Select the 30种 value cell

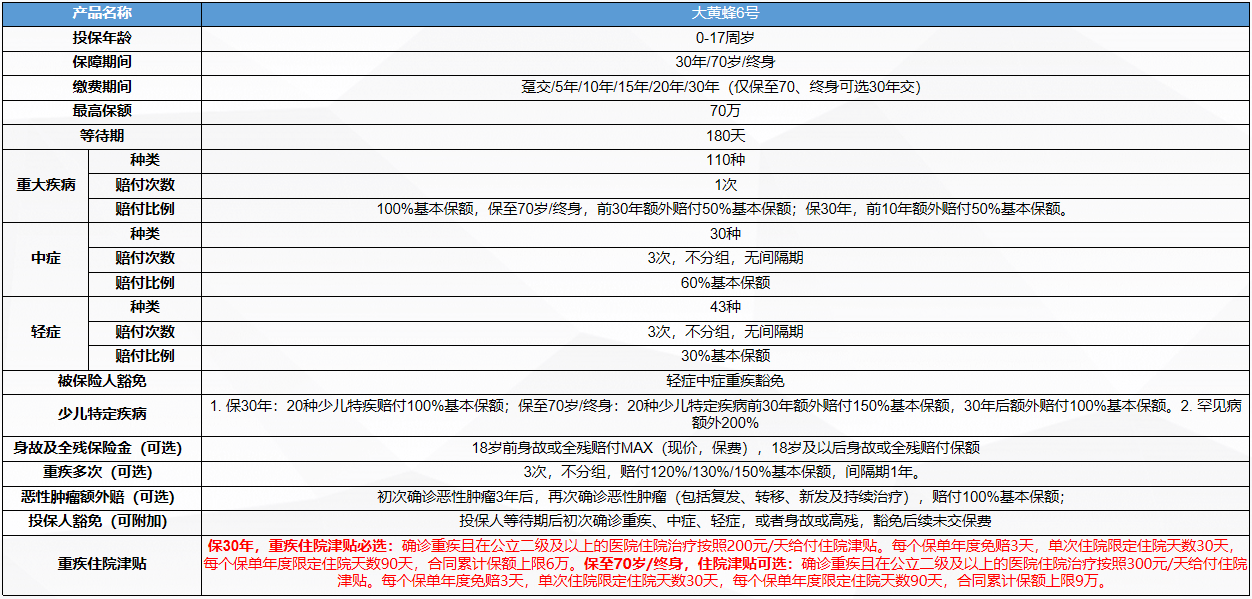pos(725,234)
